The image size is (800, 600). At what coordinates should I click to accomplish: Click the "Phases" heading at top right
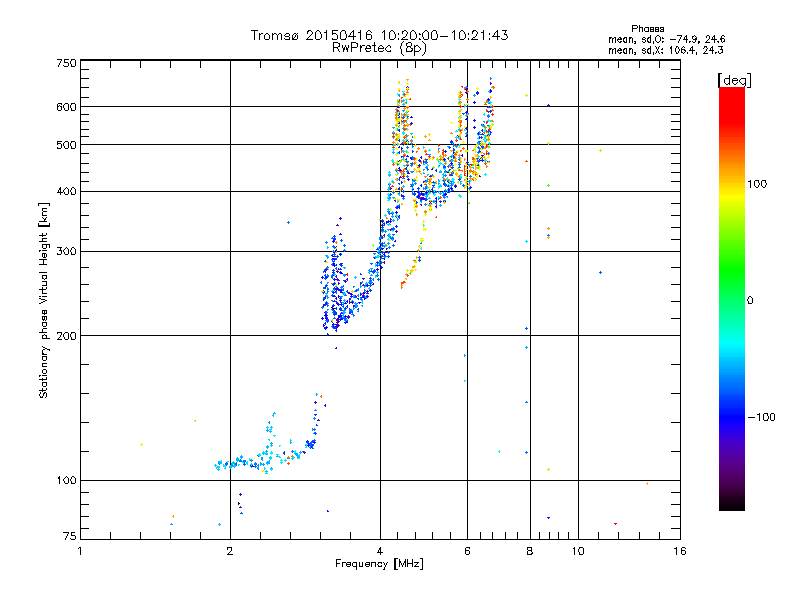click(x=647, y=29)
